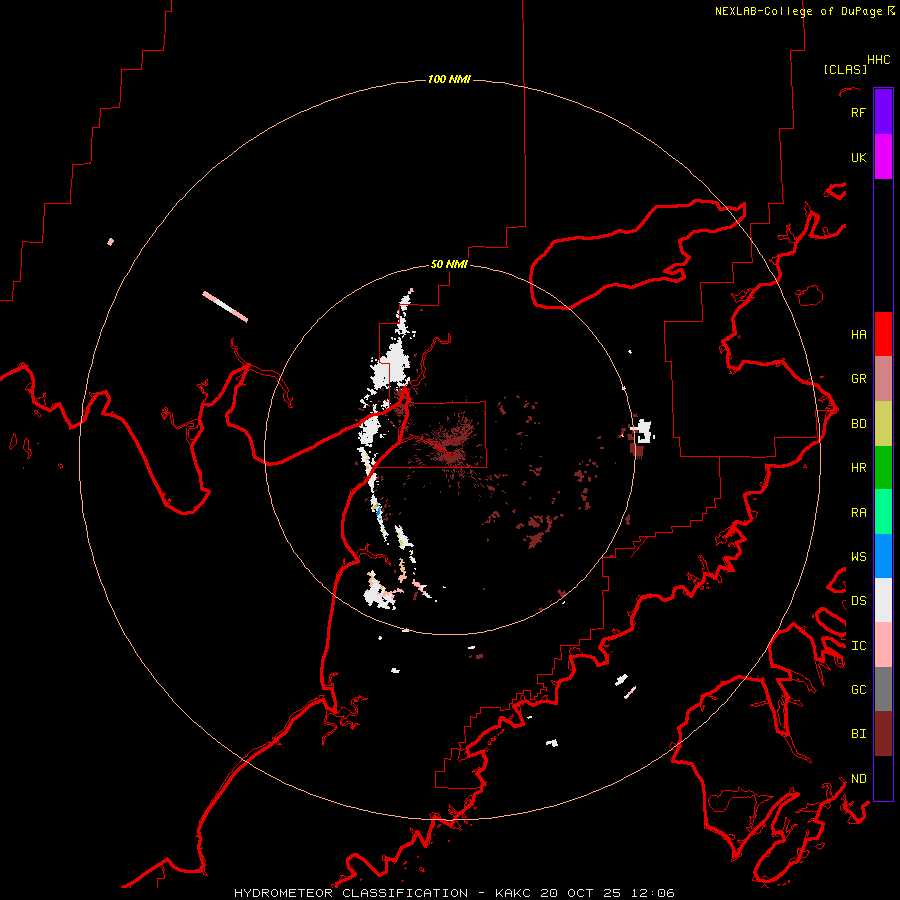The width and height of the screenshot is (900, 900).
Task: Click the 'WS' legend label
Action: pos(858,557)
